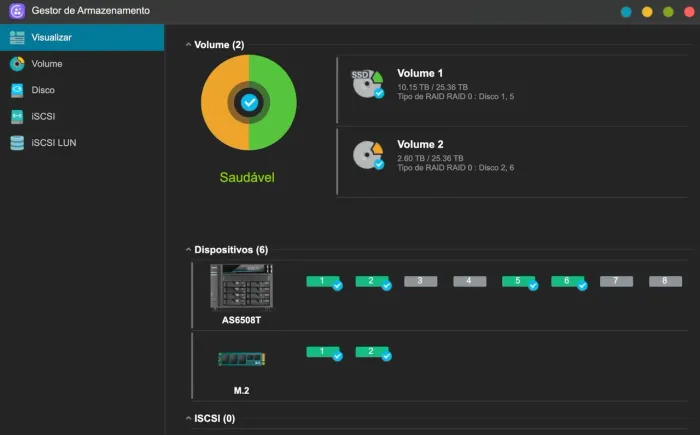The width and height of the screenshot is (700, 435).
Task: Click the Gestor de Armazenamento app icon
Action: [x=17, y=11]
